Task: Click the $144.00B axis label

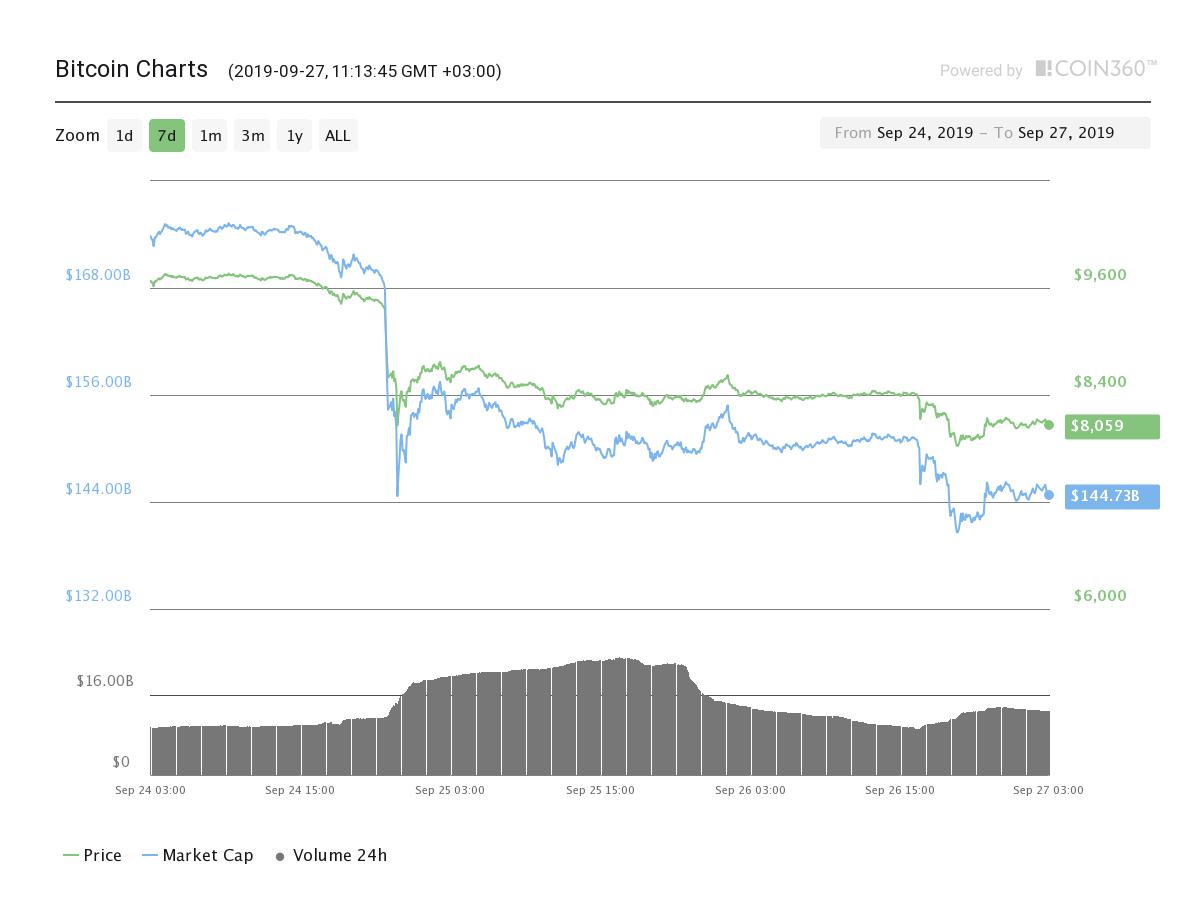Action: pos(98,488)
